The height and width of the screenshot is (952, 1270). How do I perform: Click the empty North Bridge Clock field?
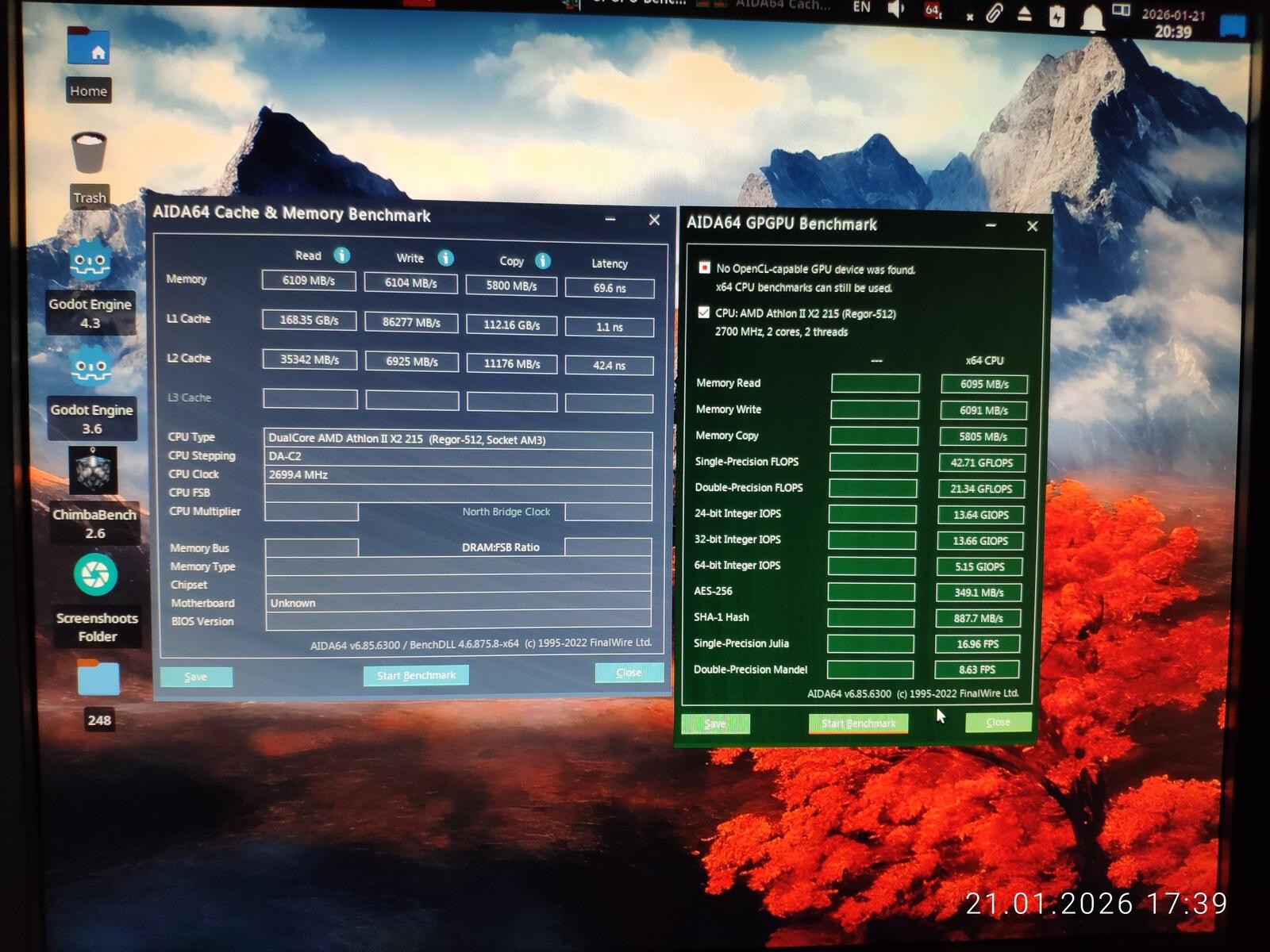(608, 512)
